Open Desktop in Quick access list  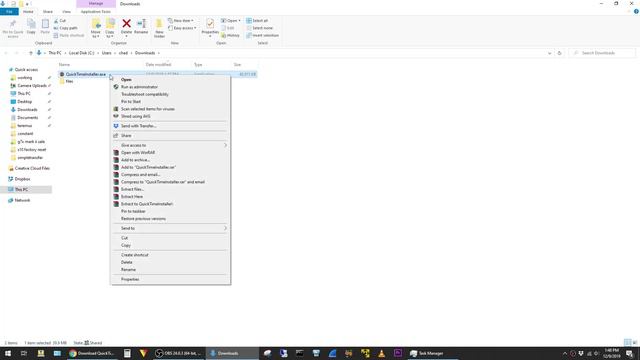(x=24, y=102)
